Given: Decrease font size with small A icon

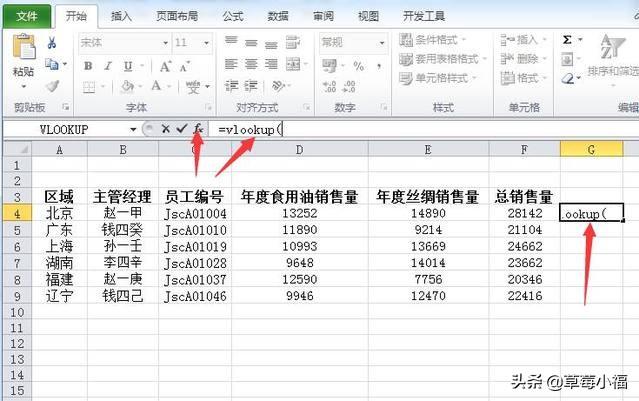Looking at the screenshot, I should pyautogui.click(x=185, y=67).
